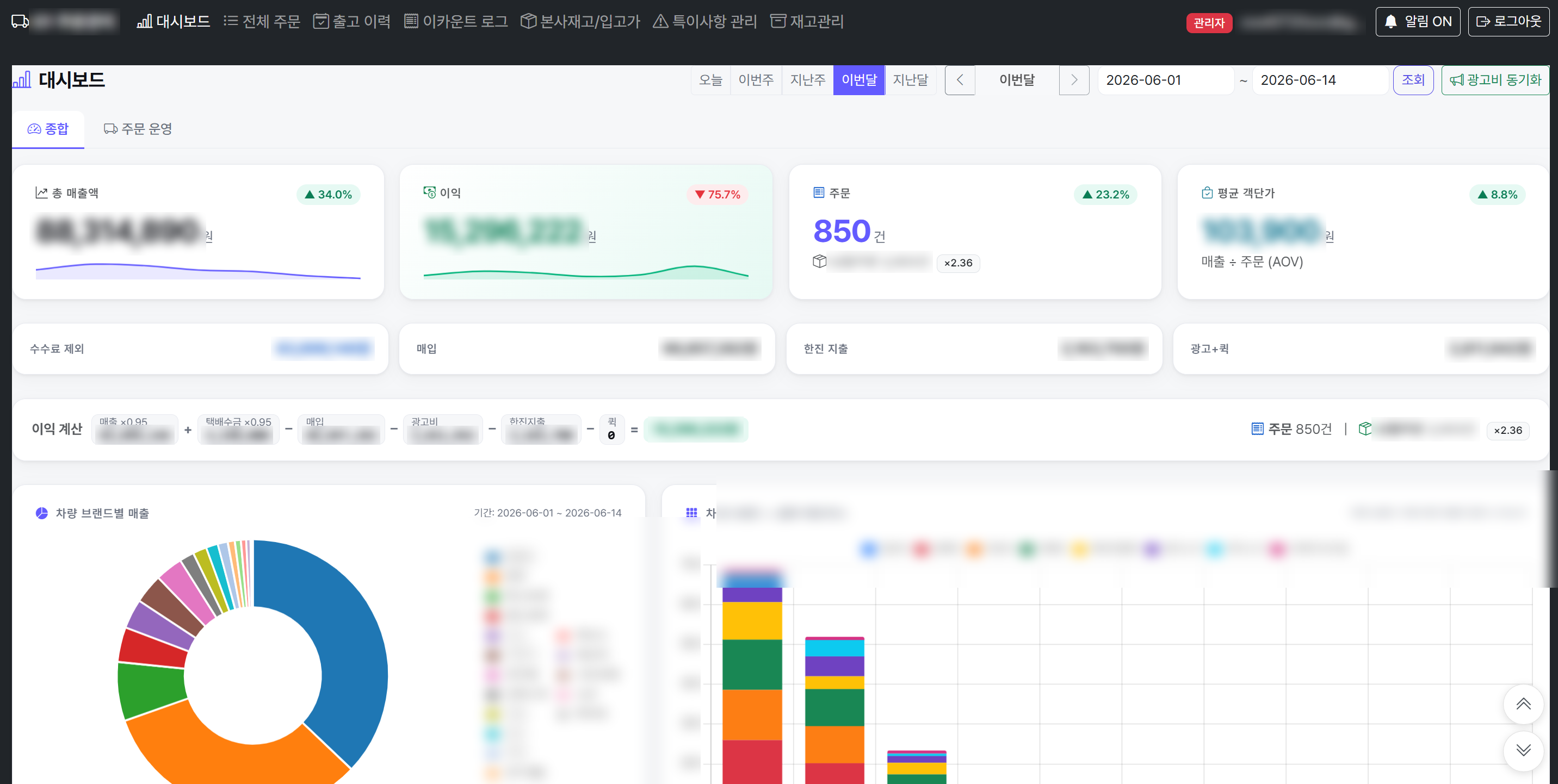Click the 광고+퀵 summary card
The width and height of the screenshot is (1558, 784).
click(1361, 349)
